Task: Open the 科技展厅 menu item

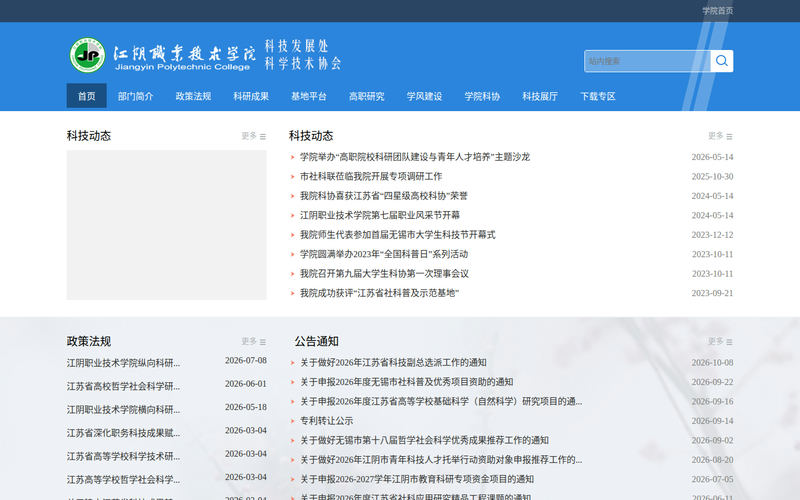Action: point(540,96)
